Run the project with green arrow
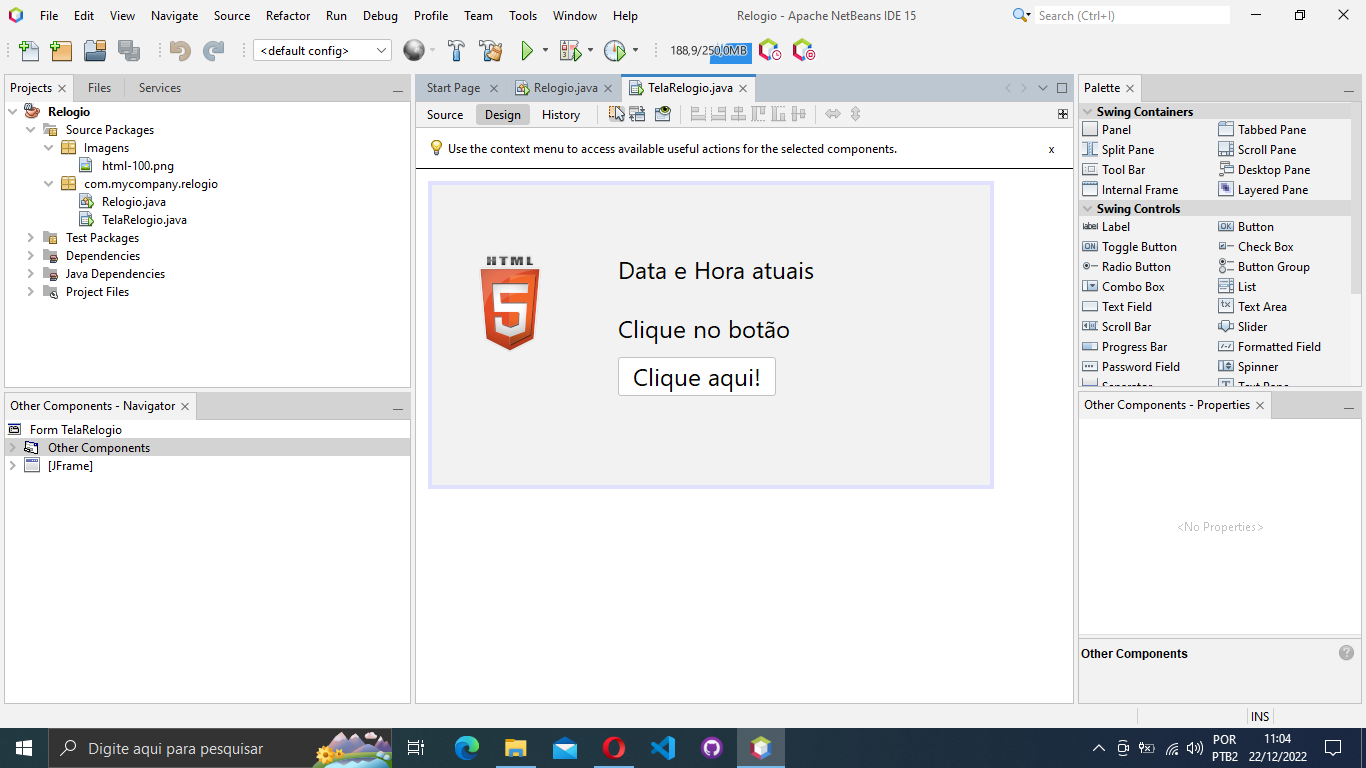 (527, 51)
